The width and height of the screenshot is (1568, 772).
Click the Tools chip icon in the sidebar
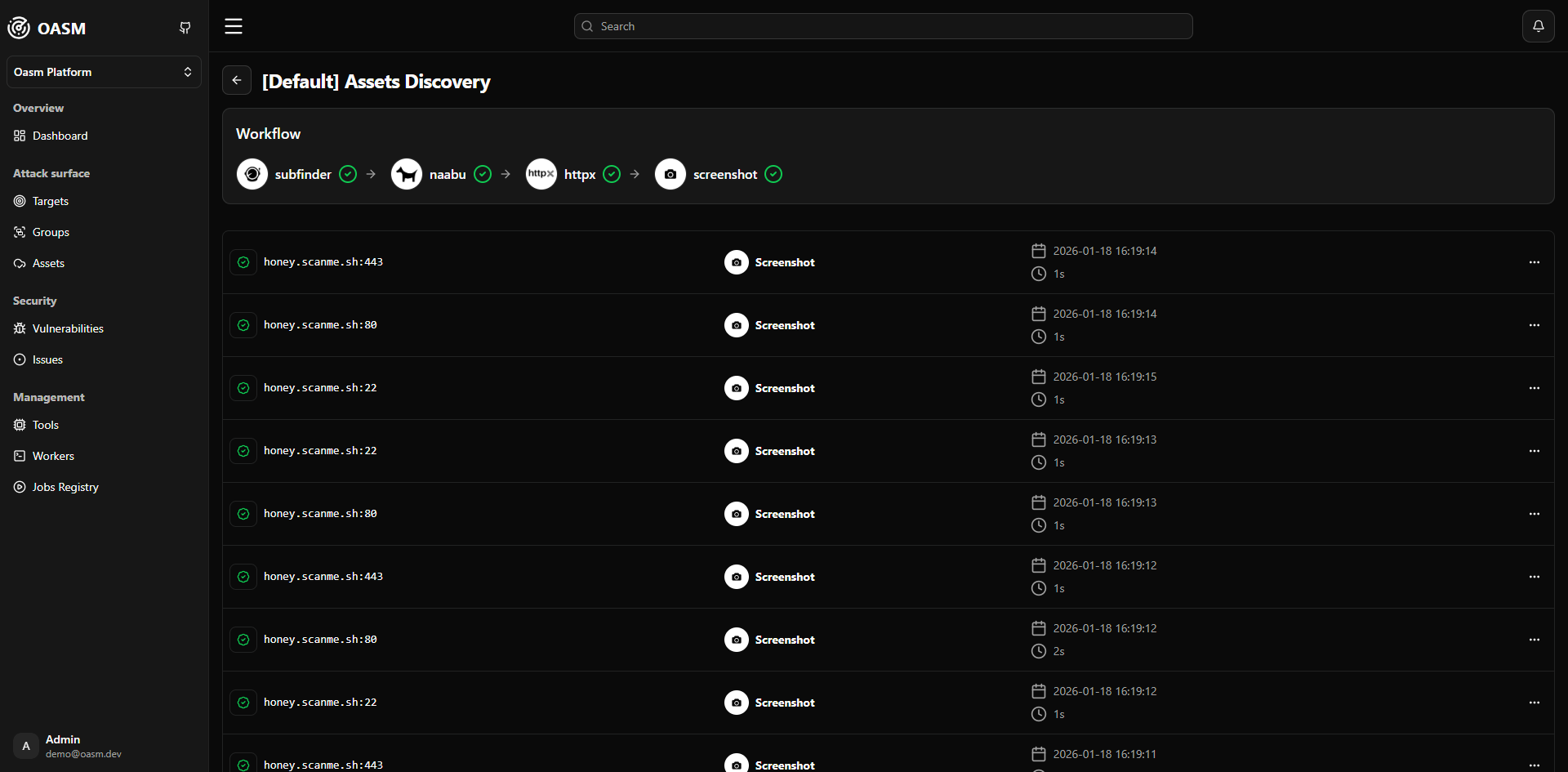click(x=20, y=425)
